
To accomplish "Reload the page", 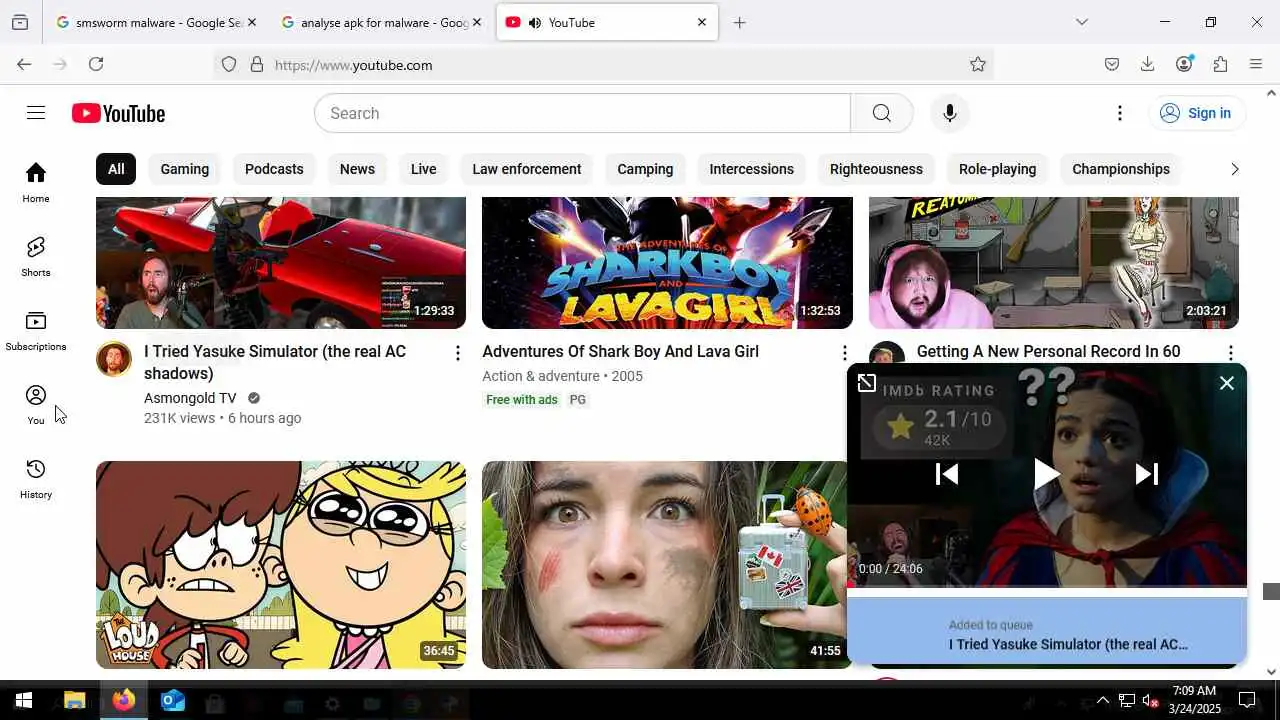I will 96,64.
